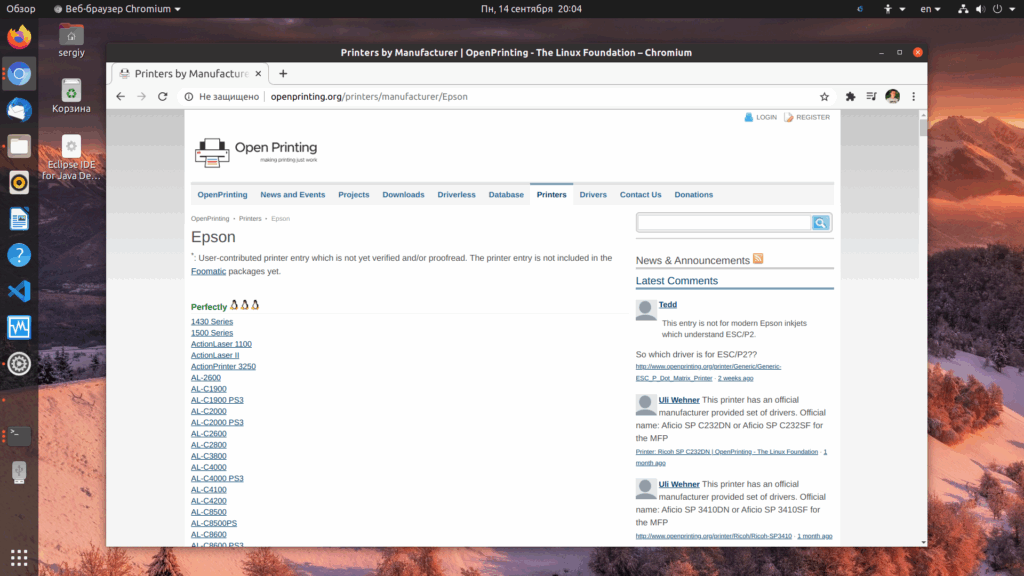This screenshot has height=576, width=1024.
Task: Open a new browser tab
Action: 283,74
